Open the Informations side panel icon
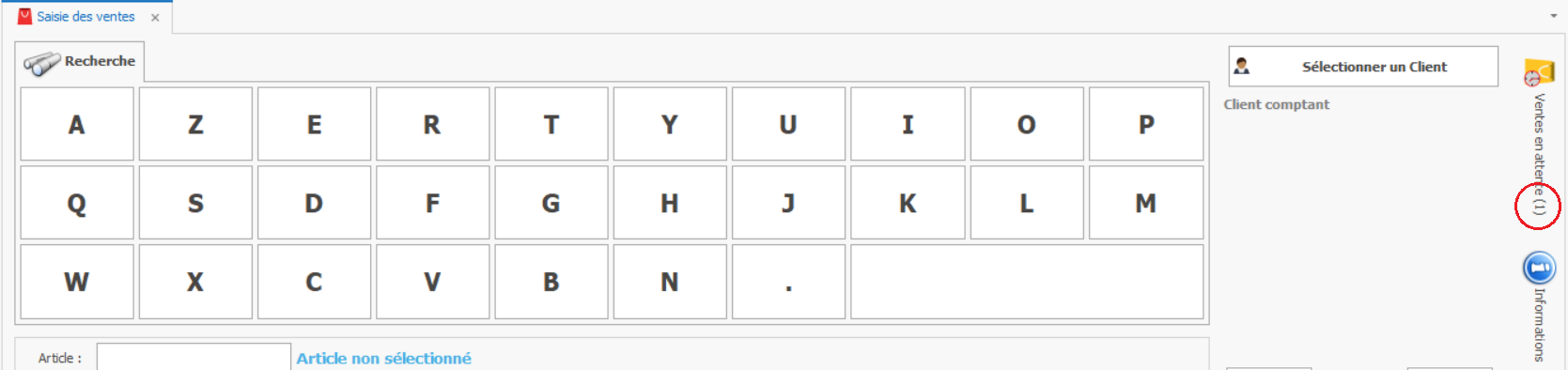 (x=1539, y=269)
